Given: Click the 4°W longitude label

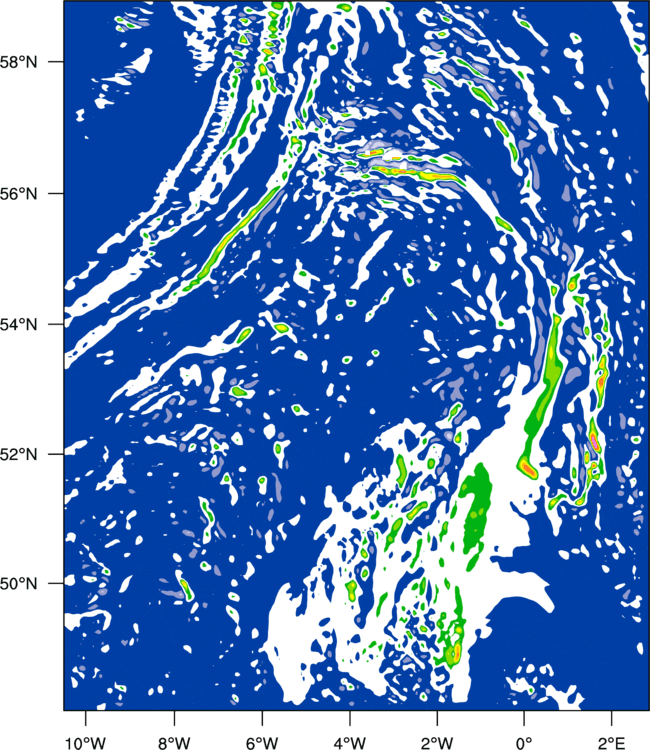Looking at the screenshot, I should (x=350, y=743).
